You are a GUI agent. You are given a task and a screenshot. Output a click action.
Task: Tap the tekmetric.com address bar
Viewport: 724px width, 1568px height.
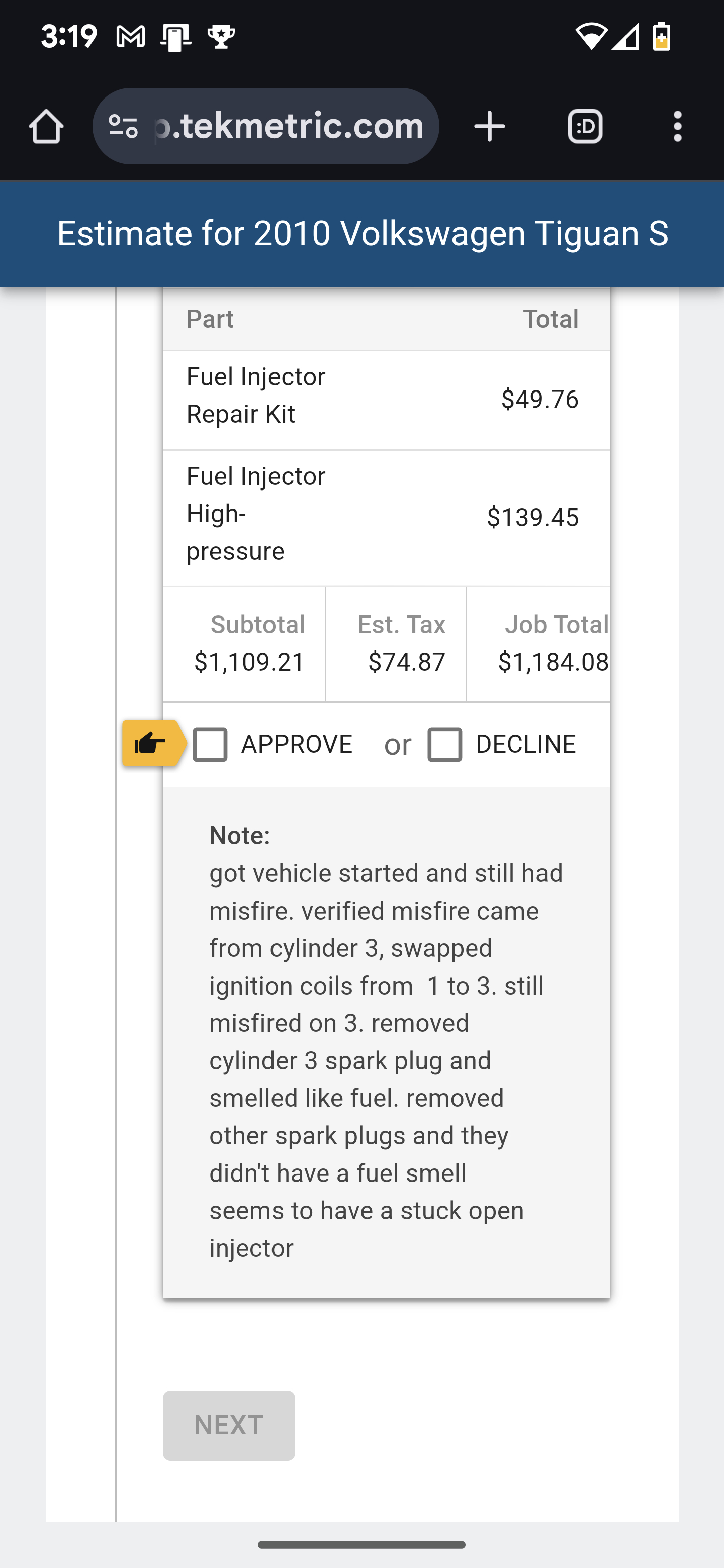tap(290, 127)
